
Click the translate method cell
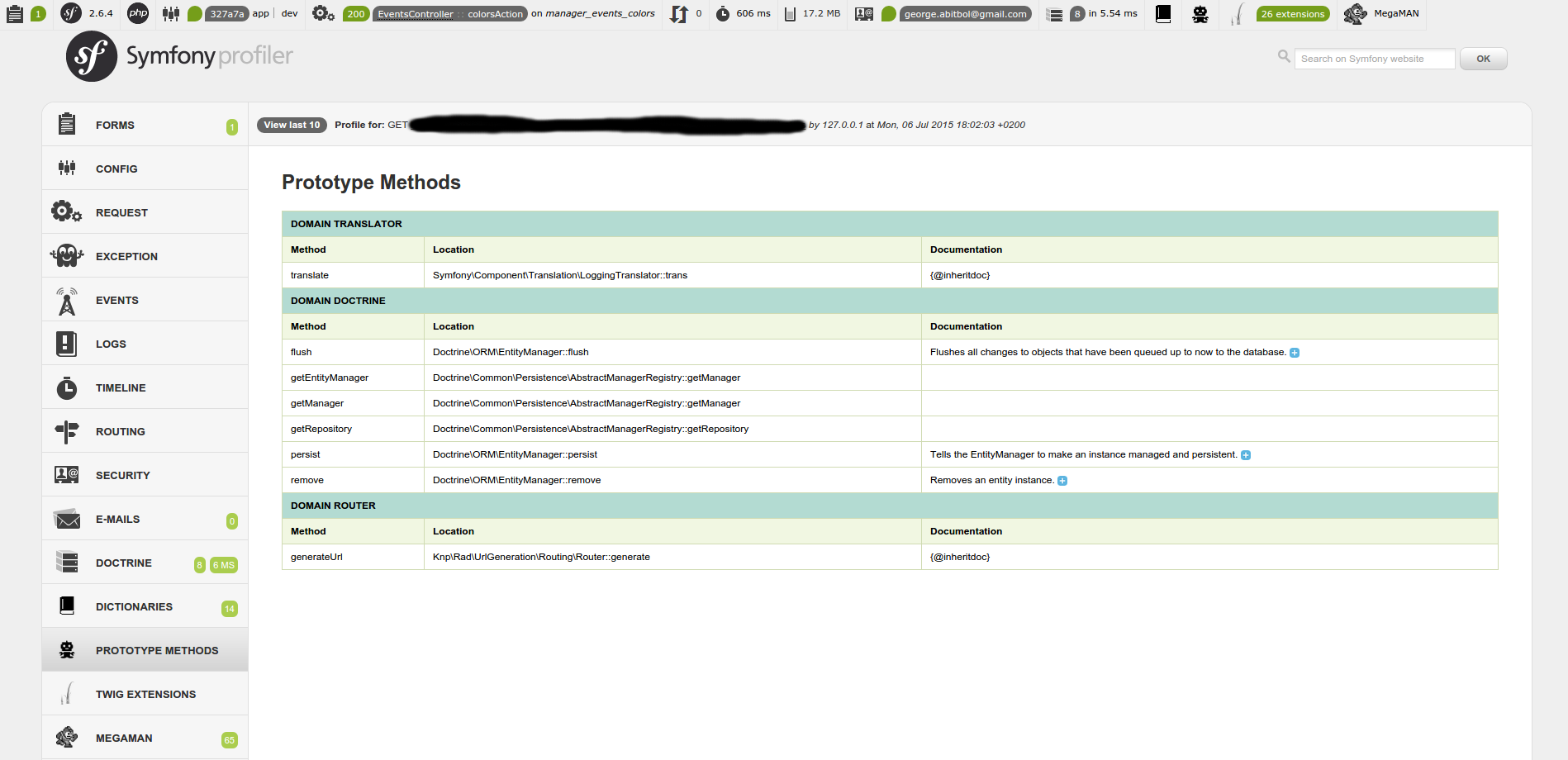353,275
